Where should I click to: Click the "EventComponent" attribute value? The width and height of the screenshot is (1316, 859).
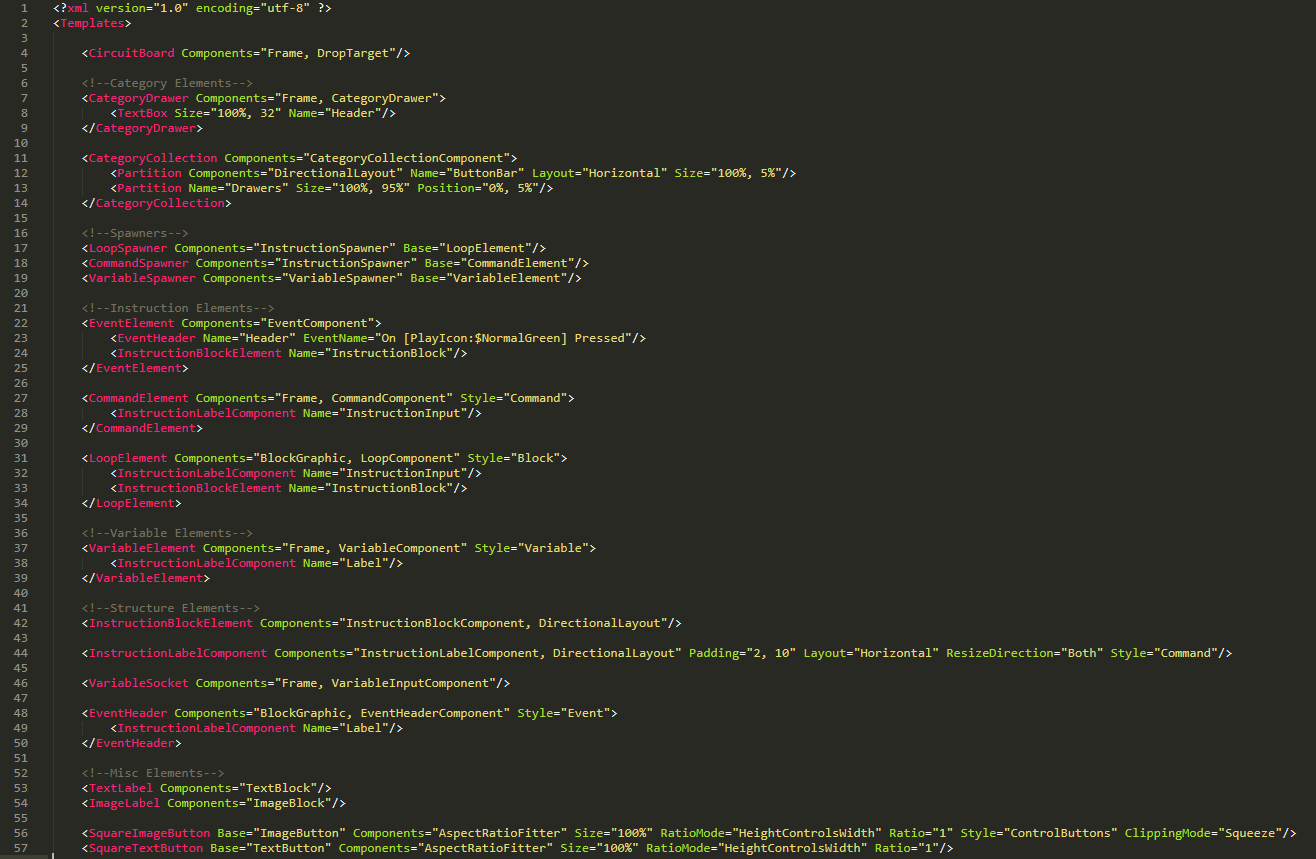pos(317,323)
